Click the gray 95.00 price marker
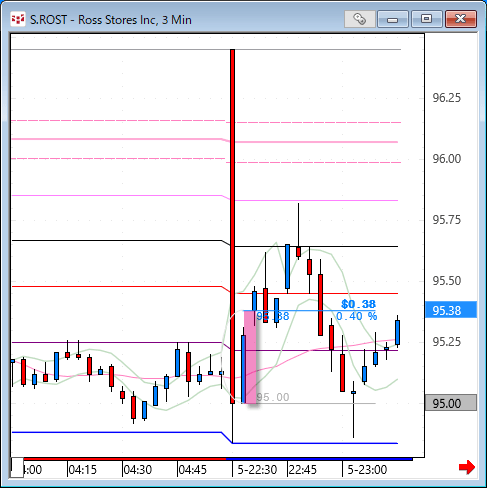Image resolution: width=487 pixels, height=488 pixels. point(451,403)
